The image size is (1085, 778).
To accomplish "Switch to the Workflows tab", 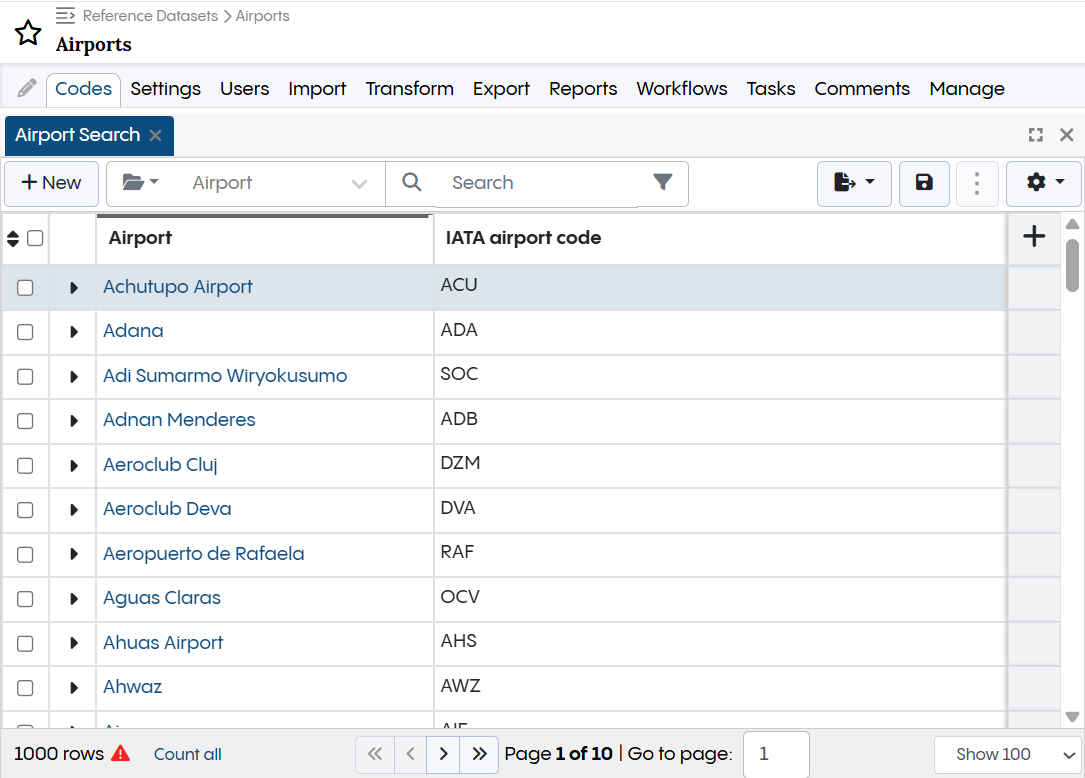I will point(681,88).
